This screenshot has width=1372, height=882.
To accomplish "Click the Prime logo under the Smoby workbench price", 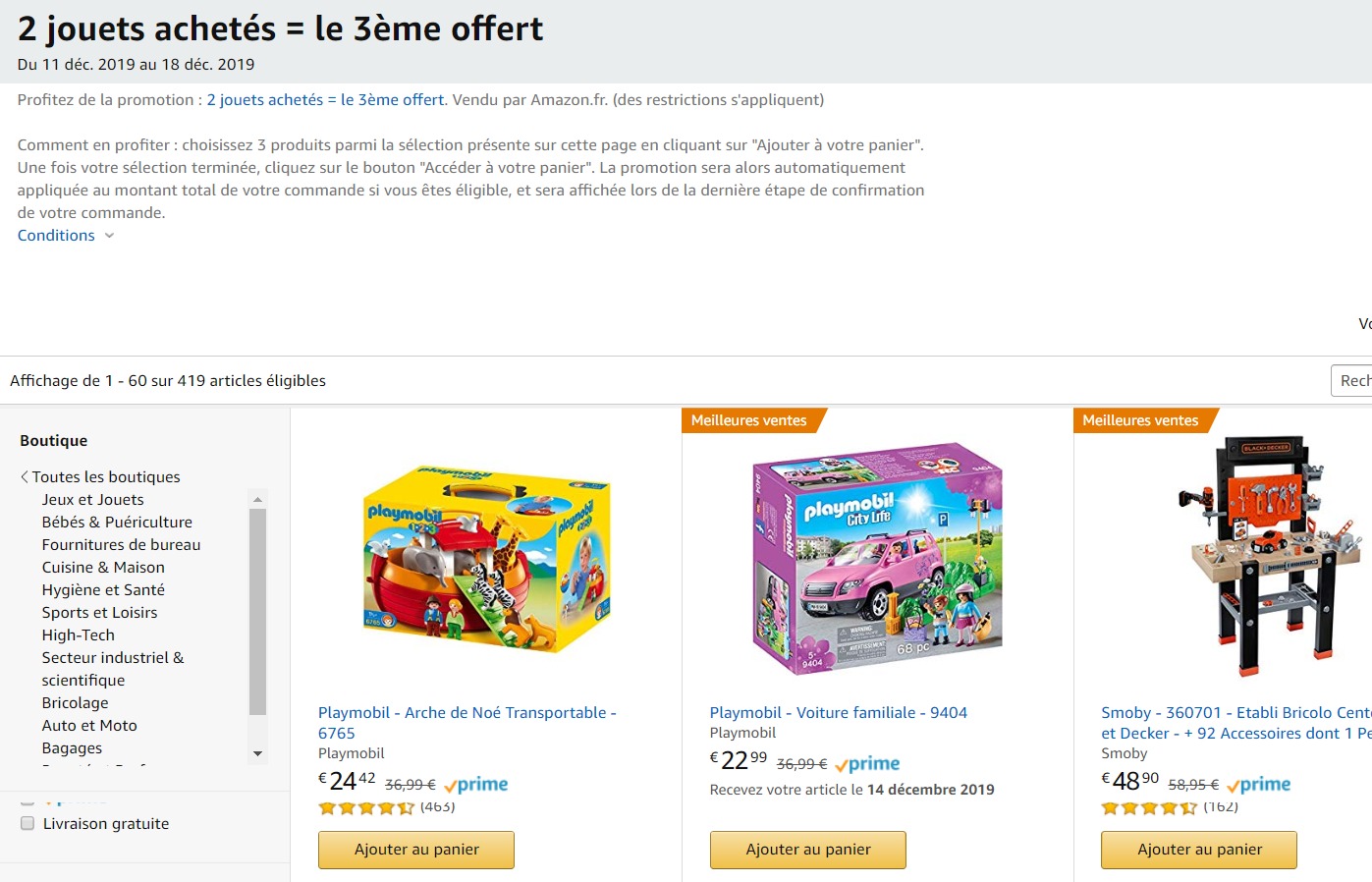I will (1258, 785).
